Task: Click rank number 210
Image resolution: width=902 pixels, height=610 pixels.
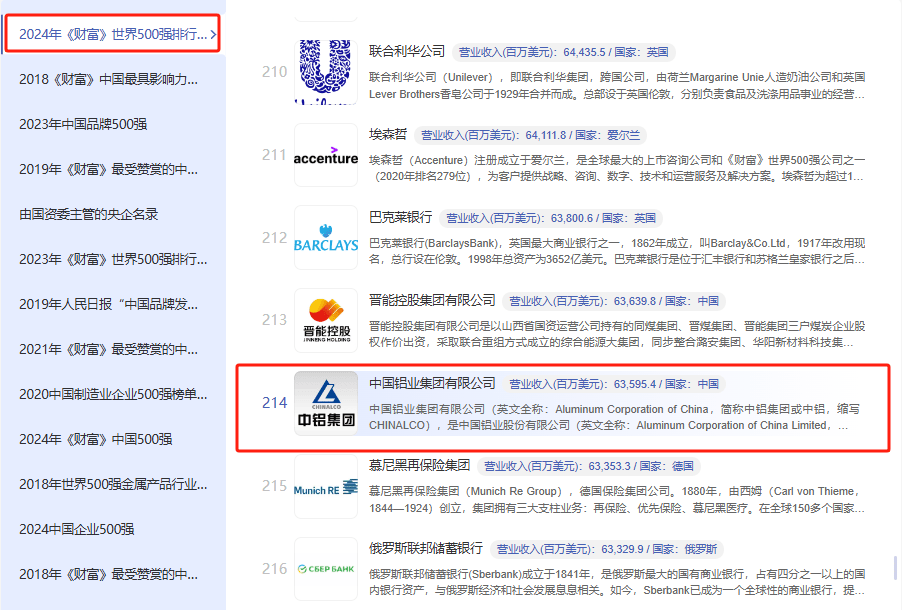Action: pyautogui.click(x=274, y=72)
